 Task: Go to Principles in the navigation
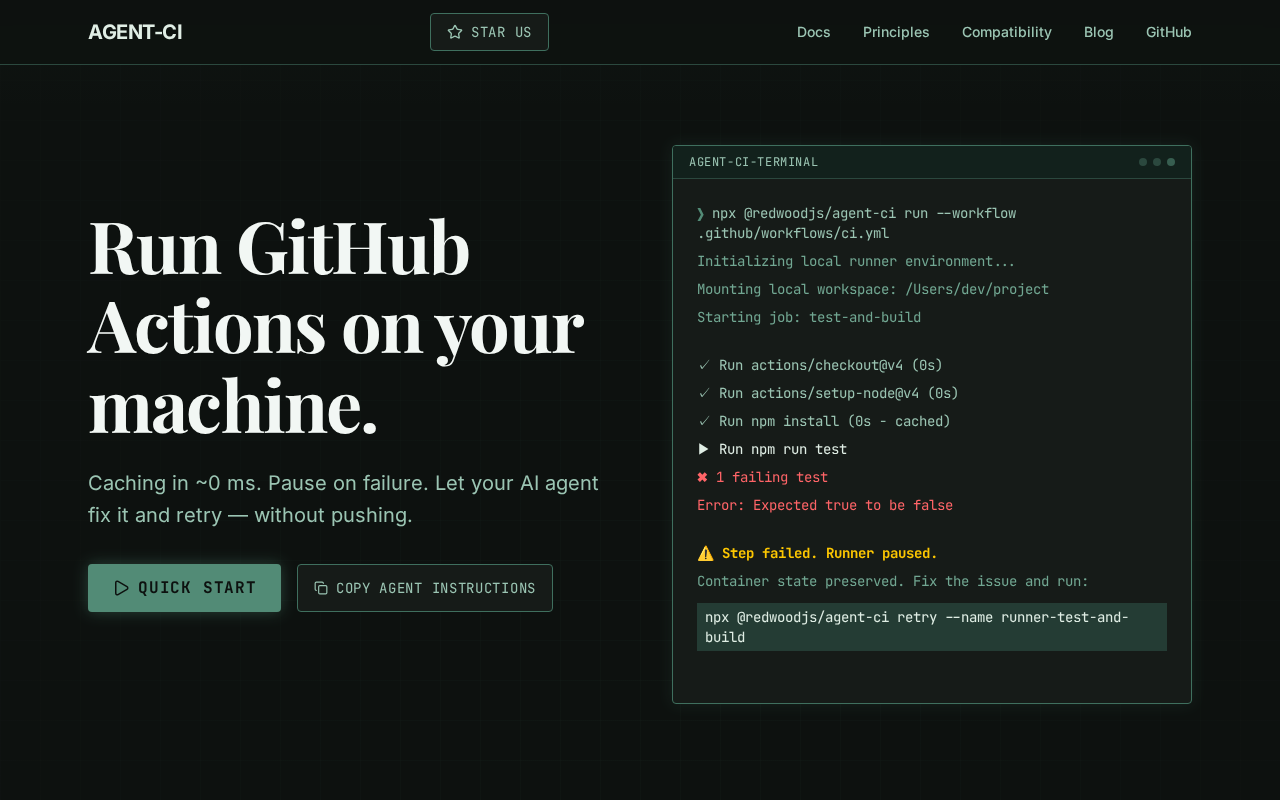(x=896, y=32)
